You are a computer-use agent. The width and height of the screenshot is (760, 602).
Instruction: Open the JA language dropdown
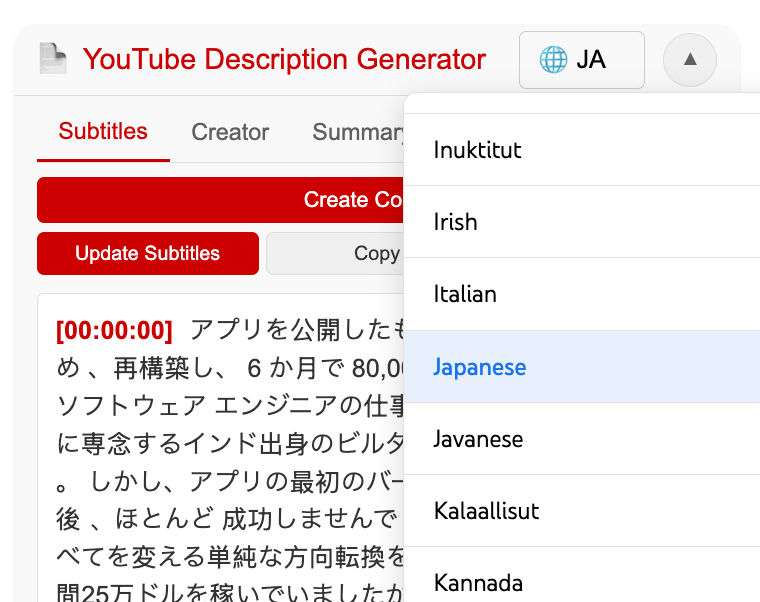point(582,60)
